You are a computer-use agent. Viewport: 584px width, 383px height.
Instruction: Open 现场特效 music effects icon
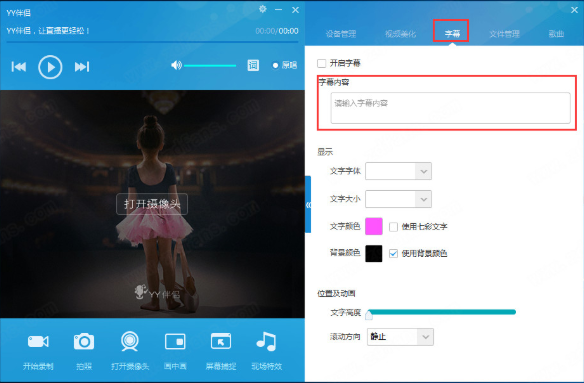(266, 341)
